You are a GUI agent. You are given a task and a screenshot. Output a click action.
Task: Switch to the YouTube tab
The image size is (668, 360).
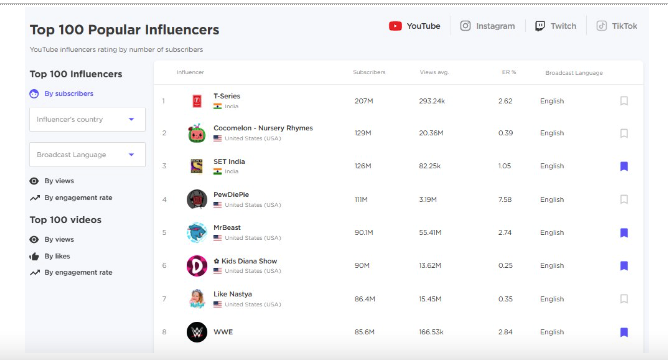pos(414,26)
